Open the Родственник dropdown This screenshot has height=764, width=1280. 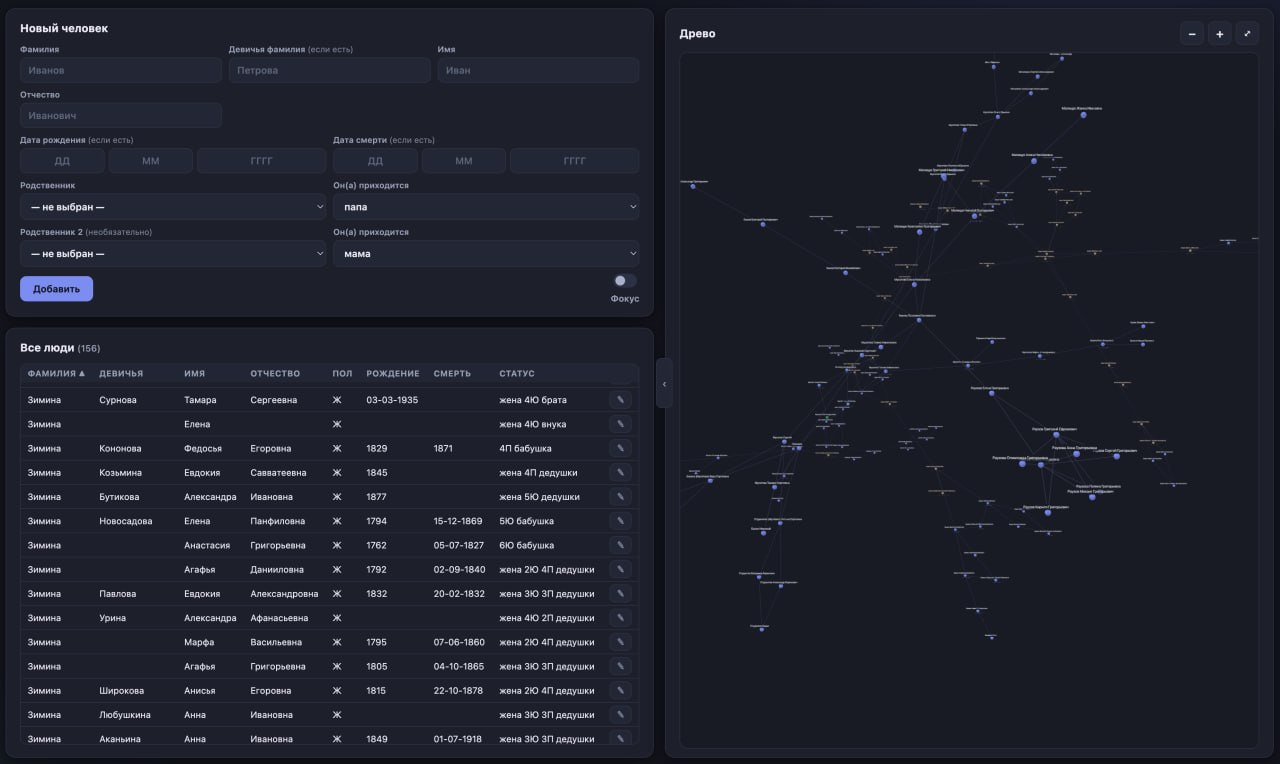[x=173, y=207]
